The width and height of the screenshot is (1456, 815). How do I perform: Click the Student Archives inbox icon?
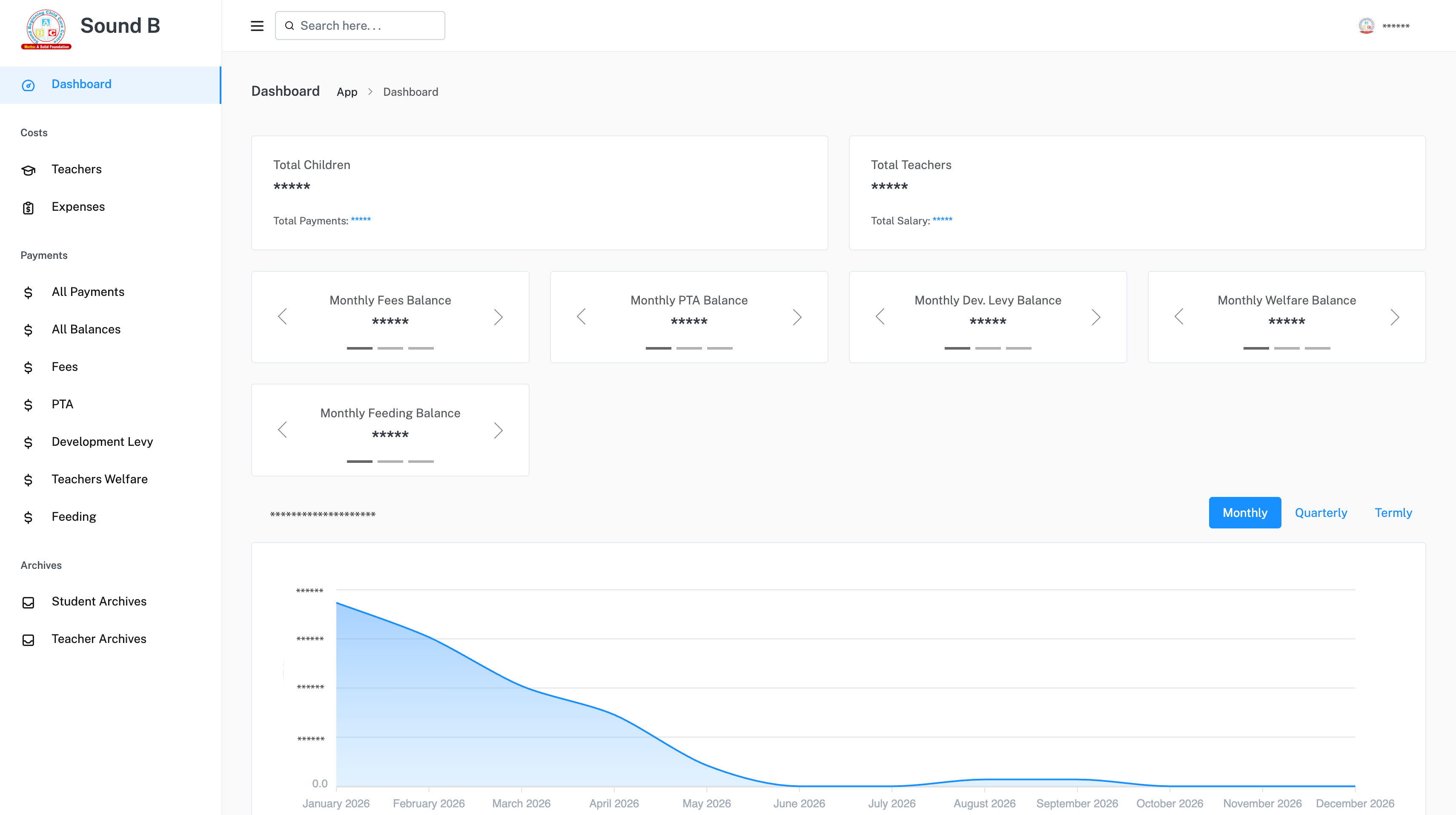[x=28, y=603]
